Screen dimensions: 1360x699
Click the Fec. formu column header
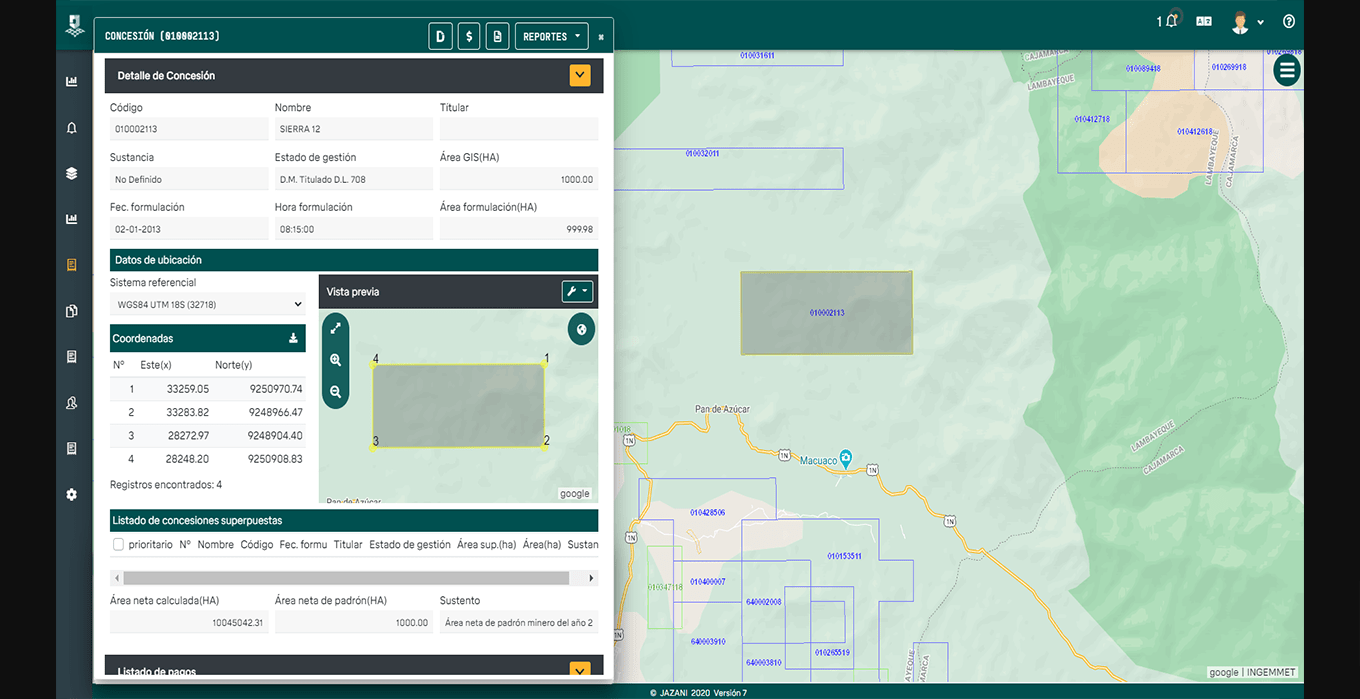pyautogui.click(x=303, y=545)
